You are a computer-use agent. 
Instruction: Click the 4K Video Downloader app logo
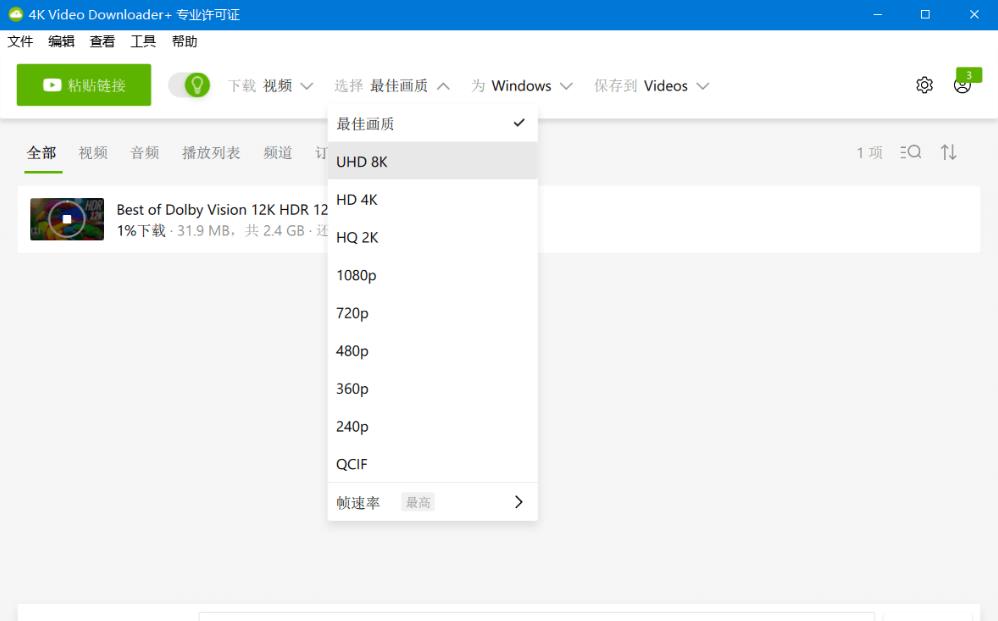pos(15,15)
